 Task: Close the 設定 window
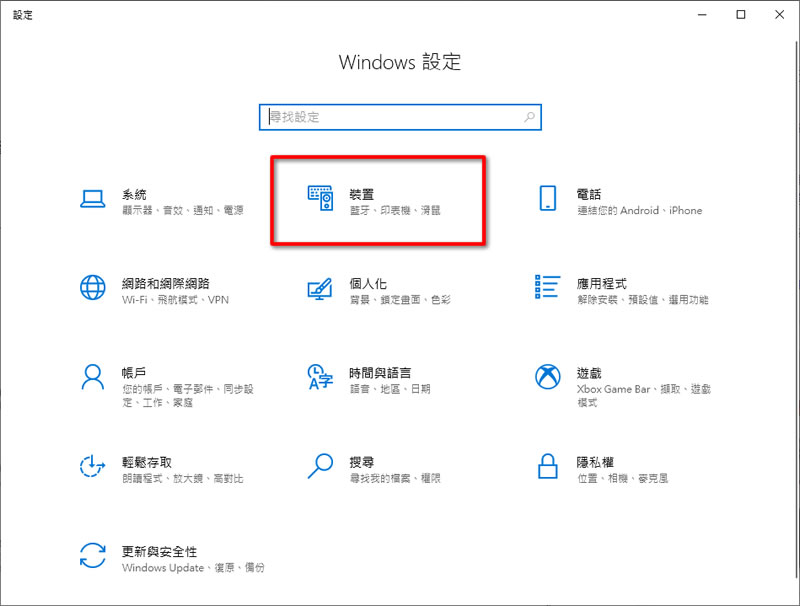(780, 15)
